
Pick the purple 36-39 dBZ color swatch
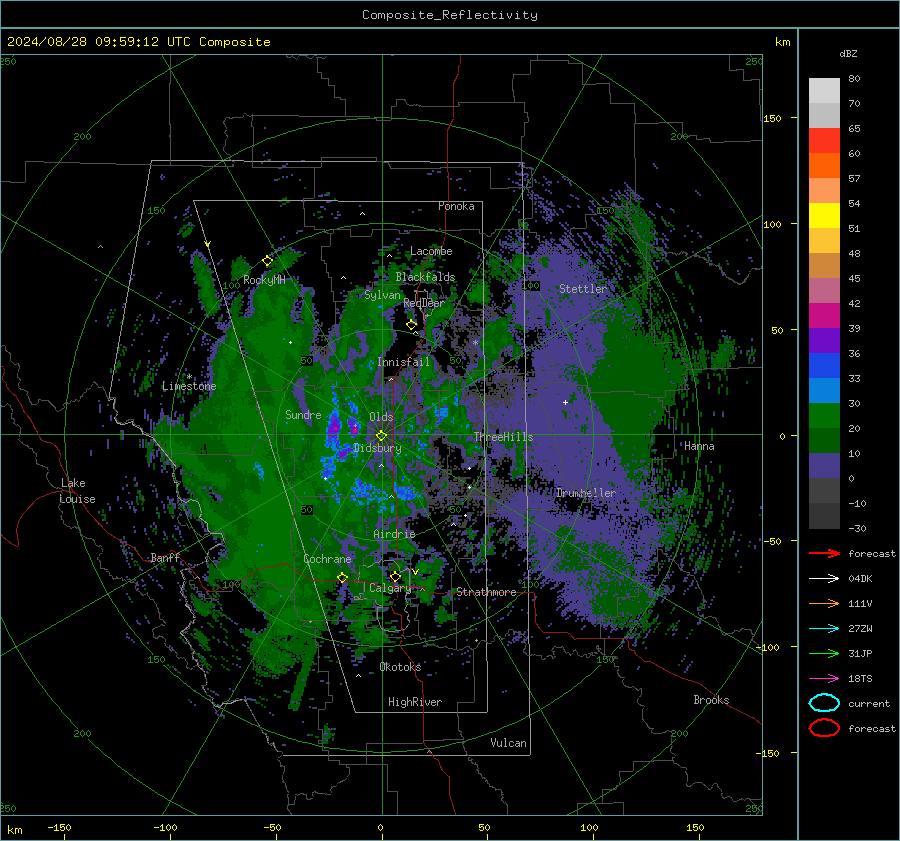(x=824, y=340)
